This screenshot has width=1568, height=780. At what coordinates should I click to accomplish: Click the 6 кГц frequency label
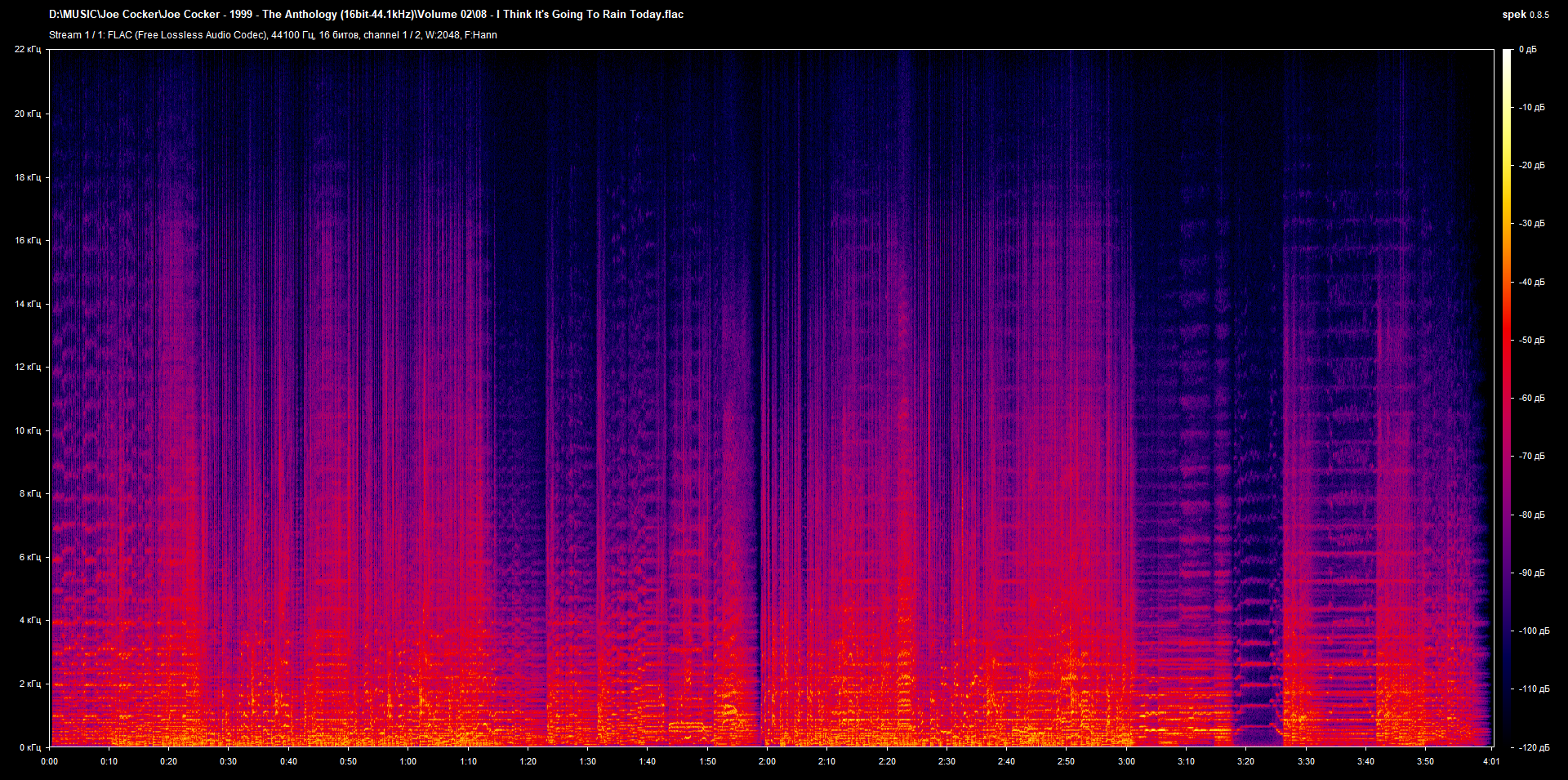pos(30,557)
